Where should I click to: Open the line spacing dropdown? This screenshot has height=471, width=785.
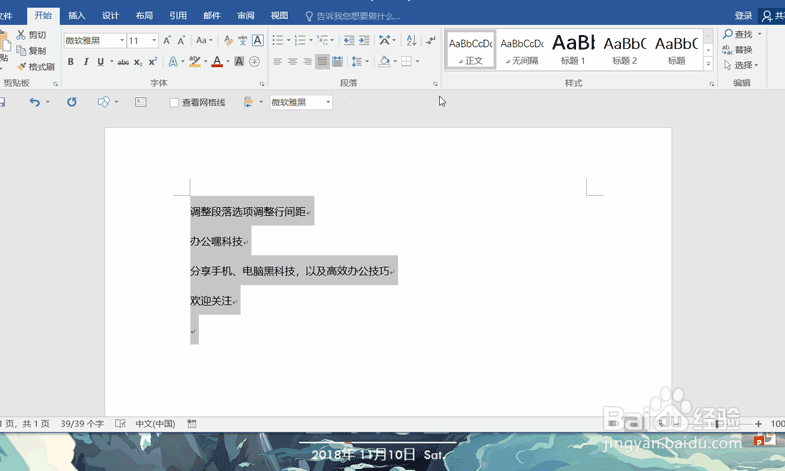tap(360, 62)
